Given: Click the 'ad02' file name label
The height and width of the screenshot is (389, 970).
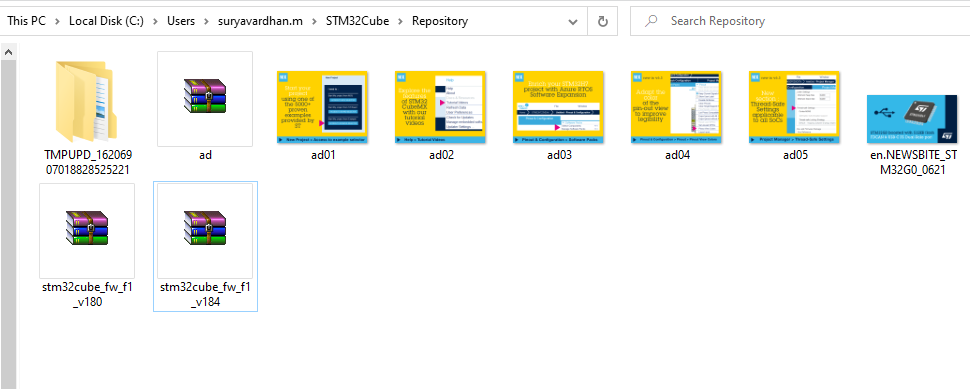Looking at the screenshot, I should [x=441, y=155].
